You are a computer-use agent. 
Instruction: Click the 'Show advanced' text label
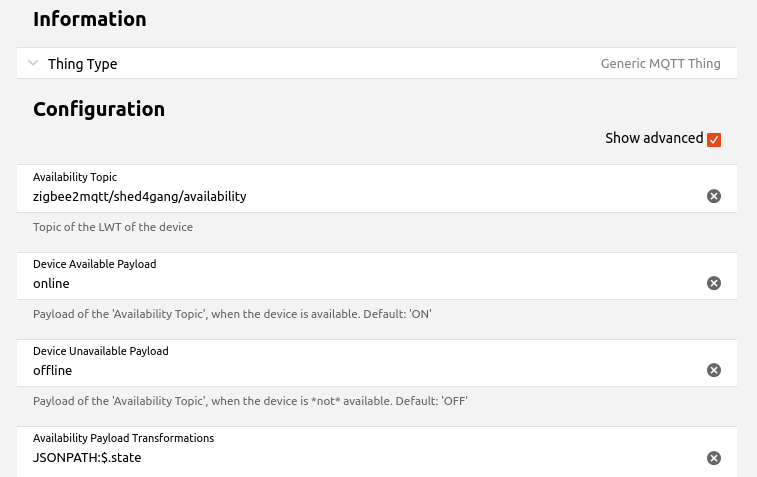tap(653, 138)
